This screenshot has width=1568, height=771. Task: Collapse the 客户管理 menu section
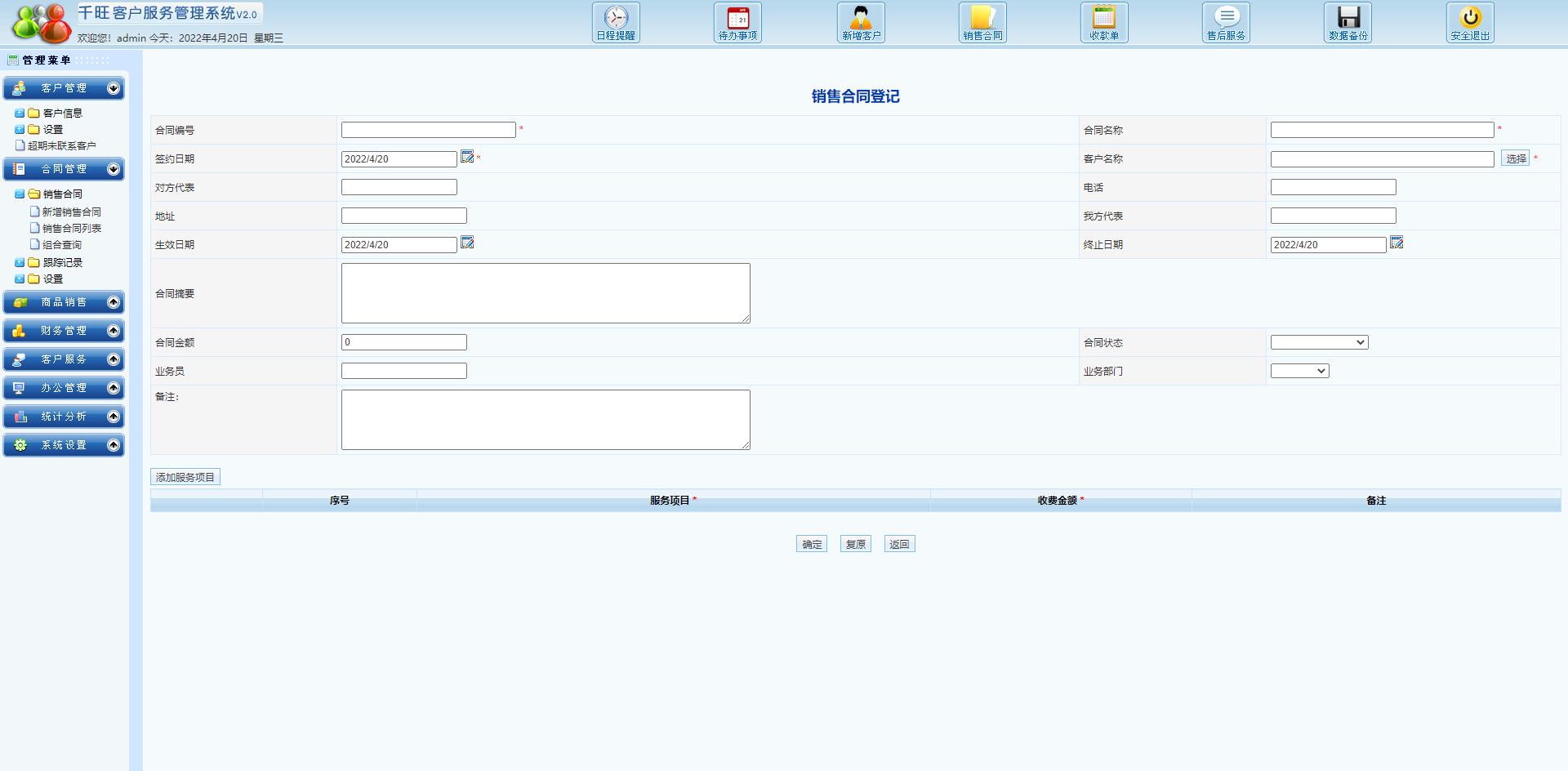(114, 88)
